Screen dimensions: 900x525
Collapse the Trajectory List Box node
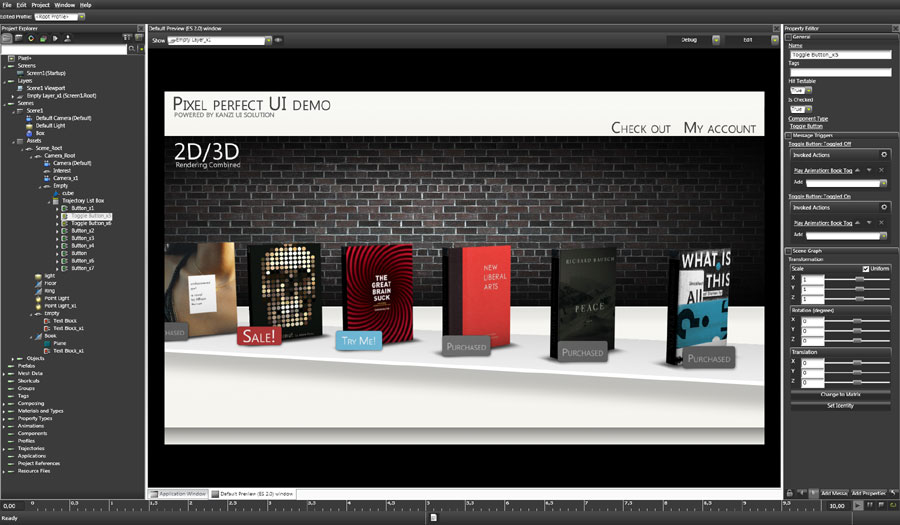[49, 201]
